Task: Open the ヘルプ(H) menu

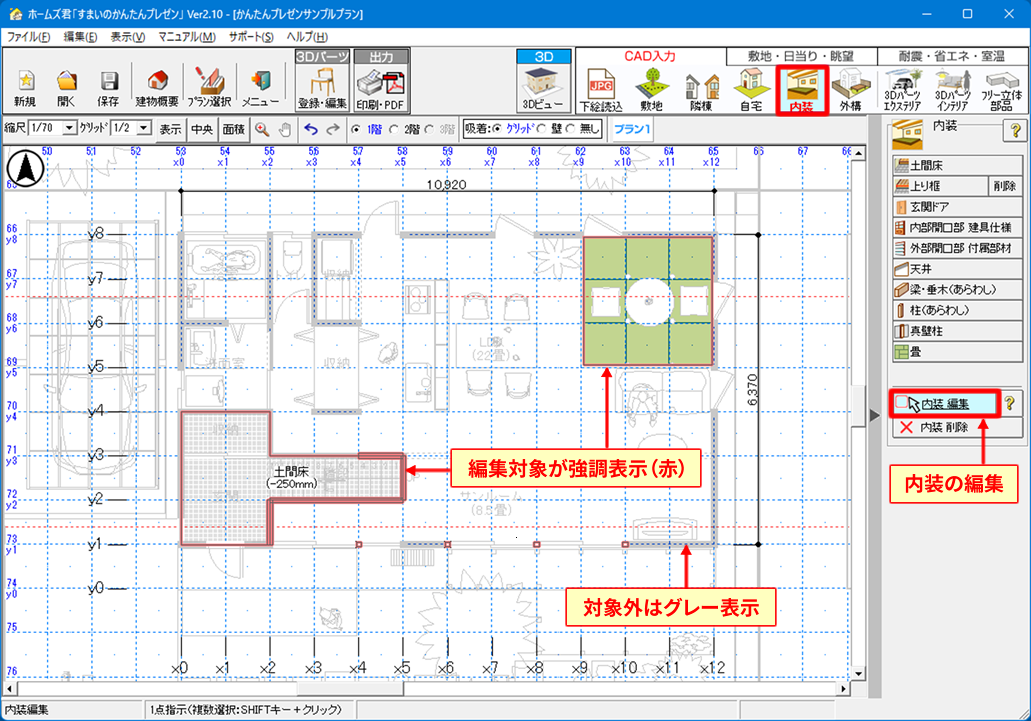Action: pyautogui.click(x=307, y=37)
